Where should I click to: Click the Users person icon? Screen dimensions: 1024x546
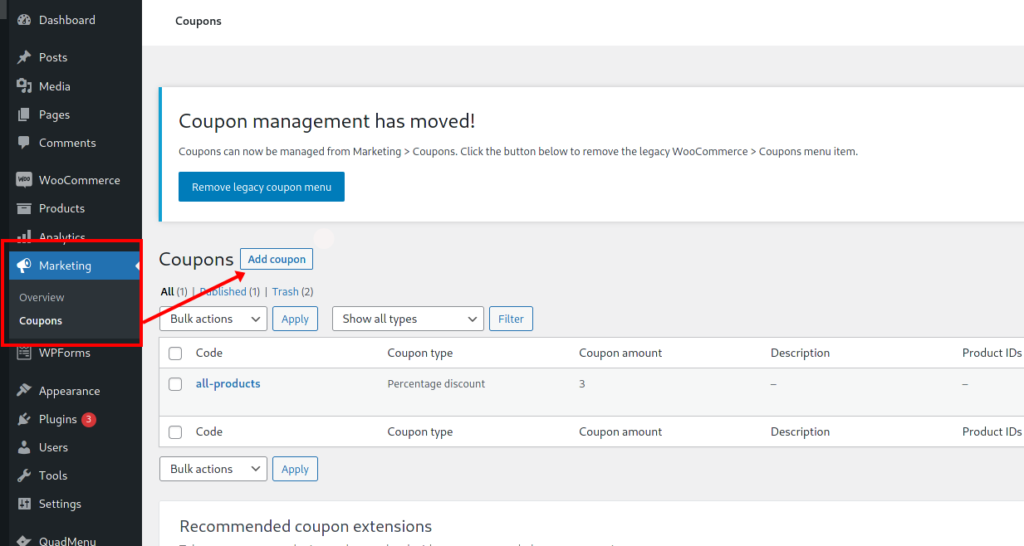coord(24,447)
